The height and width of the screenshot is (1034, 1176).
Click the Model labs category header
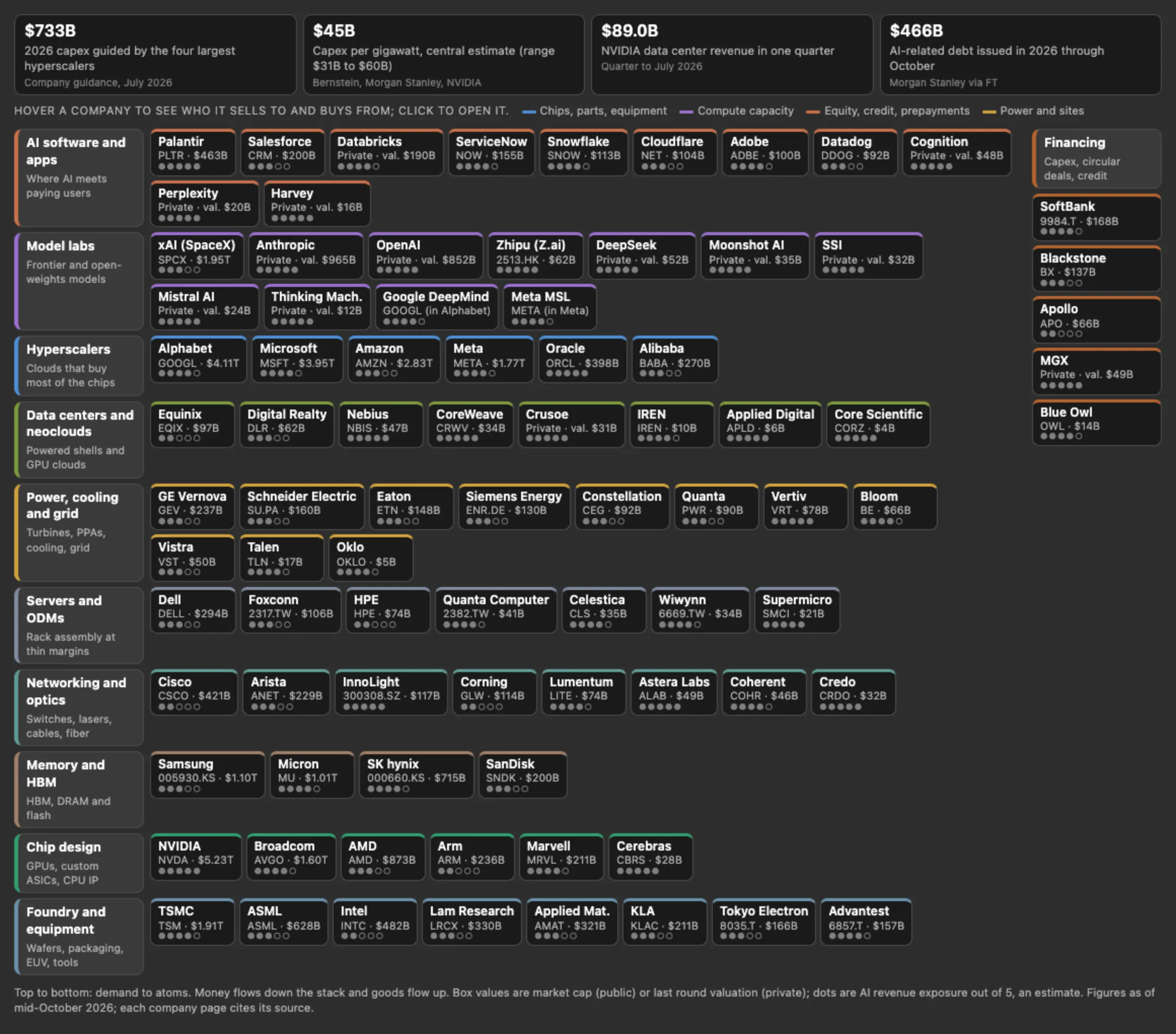79,281
